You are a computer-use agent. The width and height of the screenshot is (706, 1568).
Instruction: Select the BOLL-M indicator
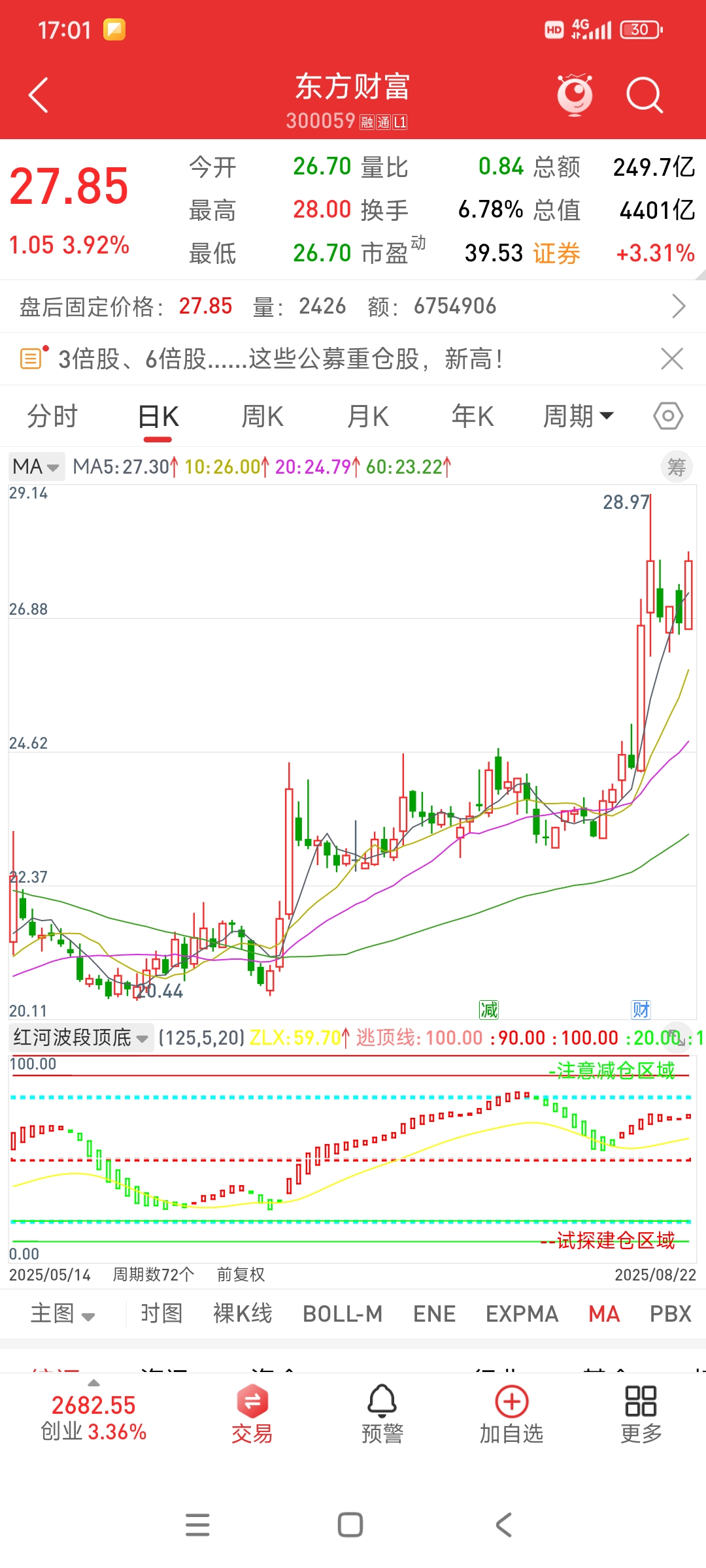click(343, 1313)
